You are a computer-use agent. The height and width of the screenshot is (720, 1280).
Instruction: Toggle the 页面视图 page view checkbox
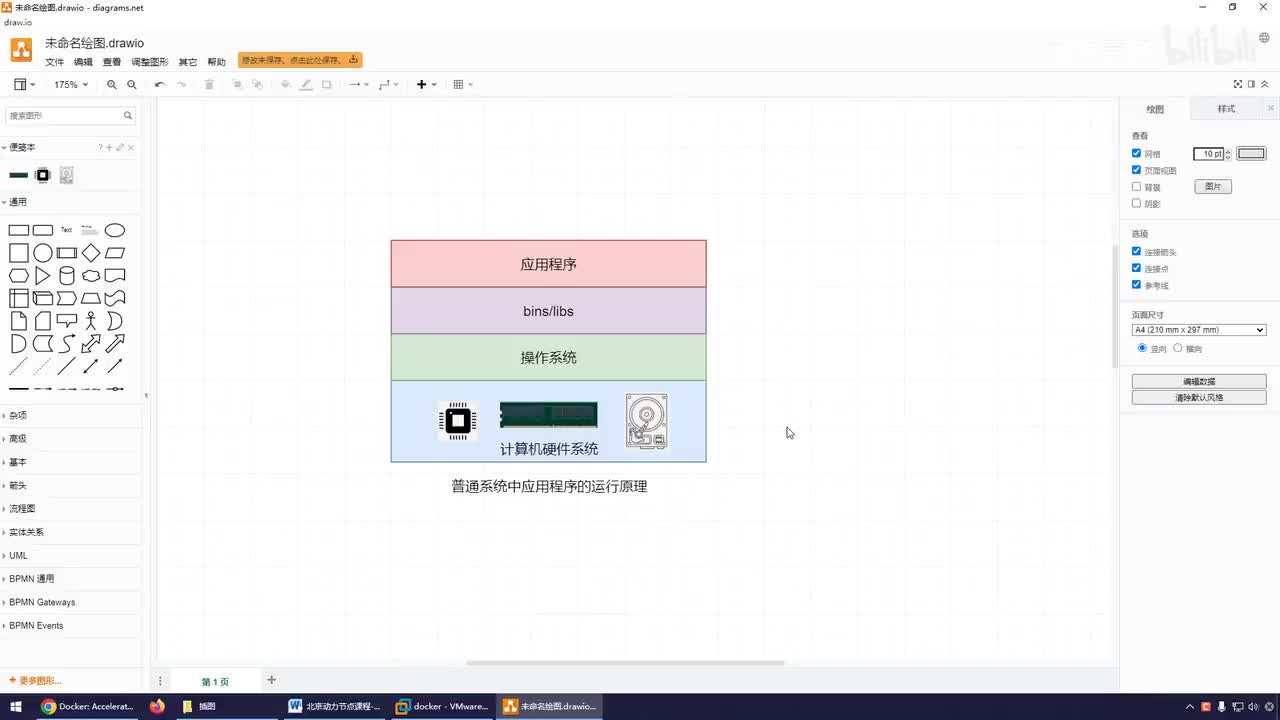pyautogui.click(x=1136, y=170)
